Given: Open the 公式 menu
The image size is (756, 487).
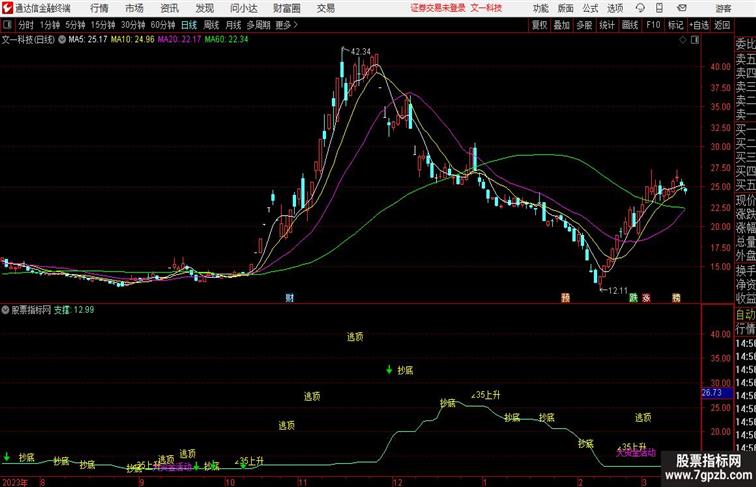Looking at the screenshot, I should 590,8.
